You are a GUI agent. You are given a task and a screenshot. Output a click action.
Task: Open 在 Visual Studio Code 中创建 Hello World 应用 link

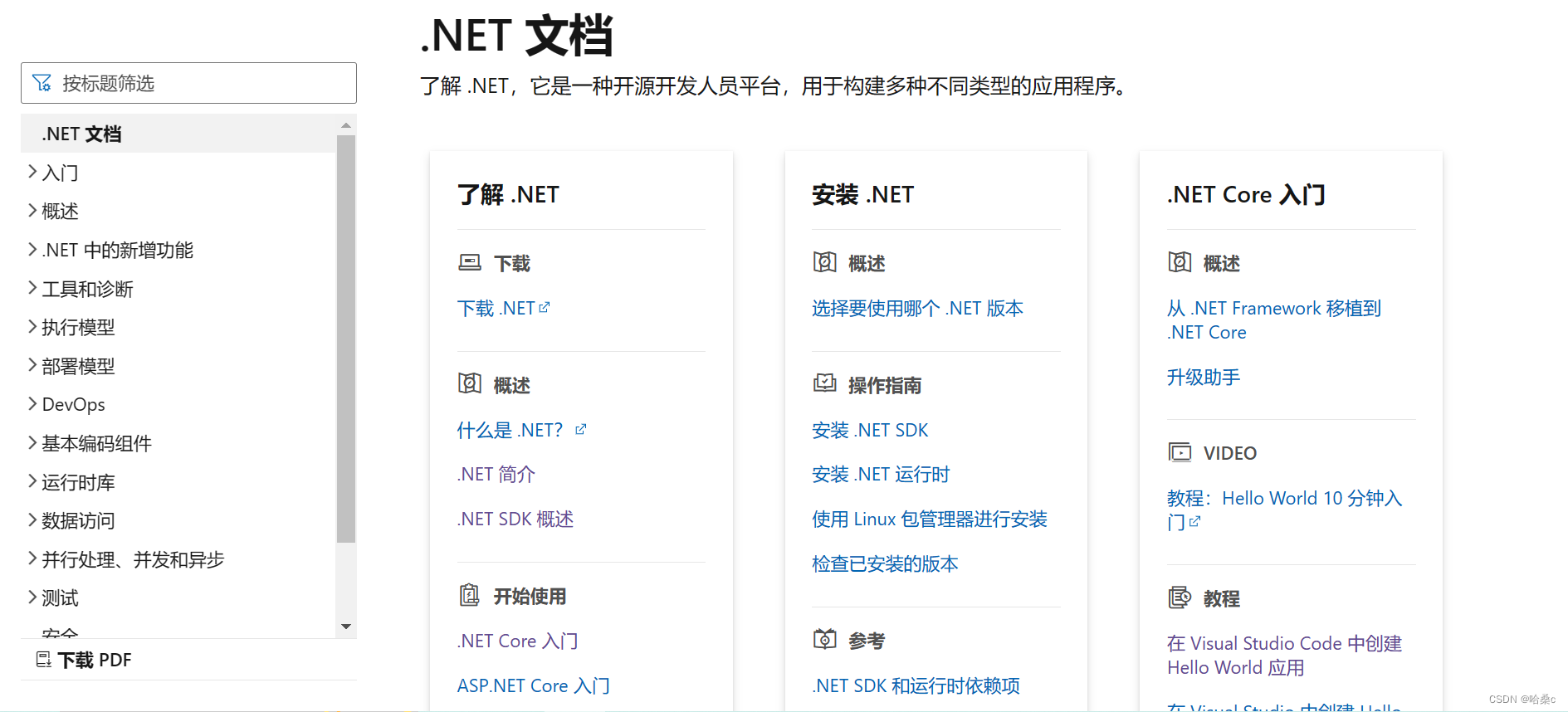click(x=1285, y=656)
